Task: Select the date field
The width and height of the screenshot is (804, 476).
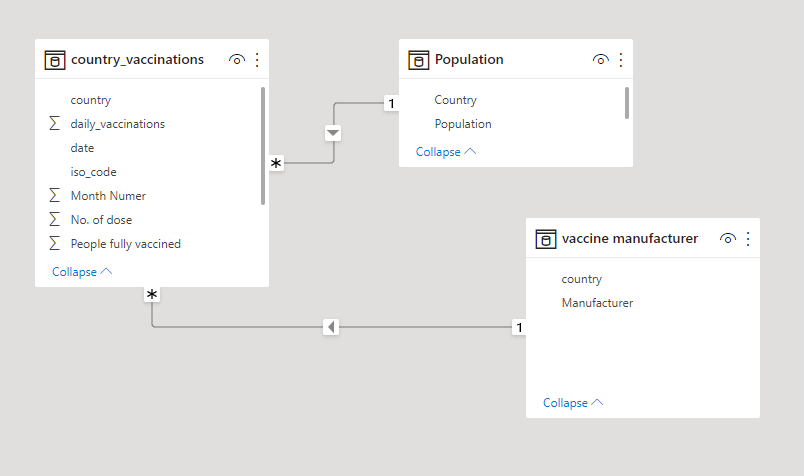Action: (x=82, y=148)
